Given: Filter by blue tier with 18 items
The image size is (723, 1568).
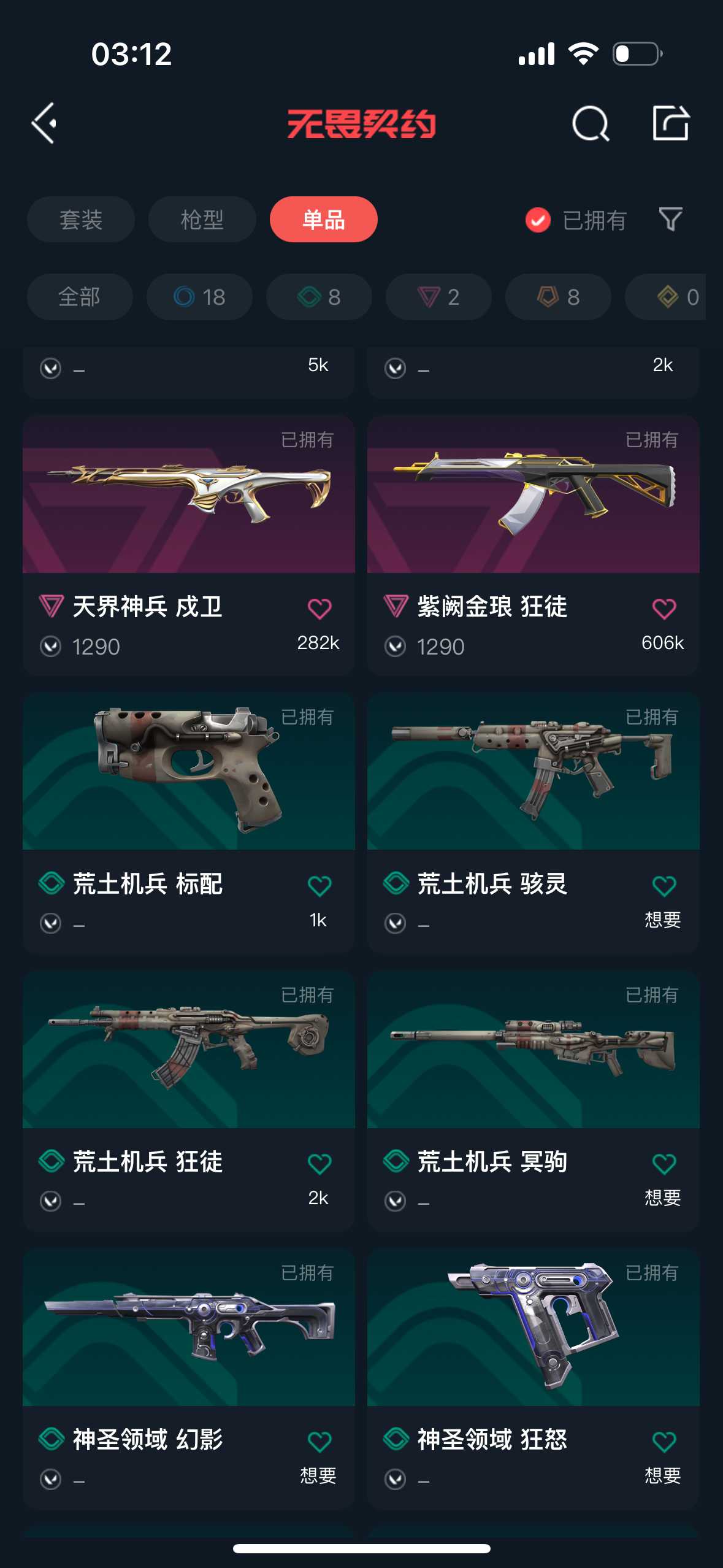Looking at the screenshot, I should pyautogui.click(x=199, y=297).
